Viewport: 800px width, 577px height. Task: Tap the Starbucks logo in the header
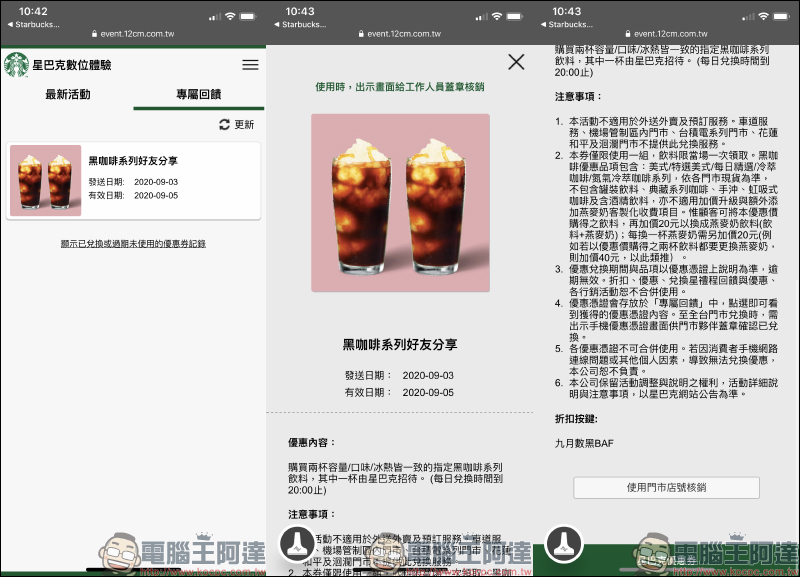coord(16,64)
